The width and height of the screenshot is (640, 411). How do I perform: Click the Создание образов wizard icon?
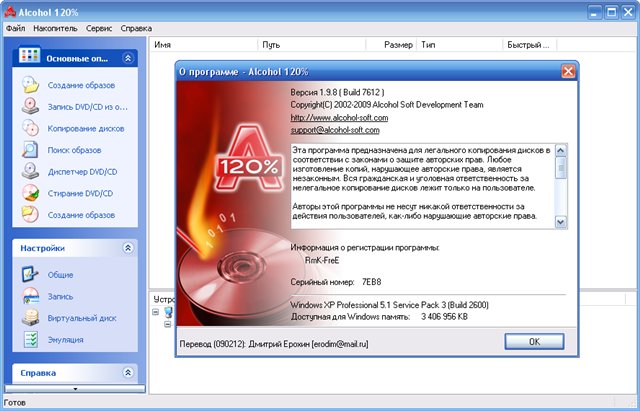coord(30,85)
